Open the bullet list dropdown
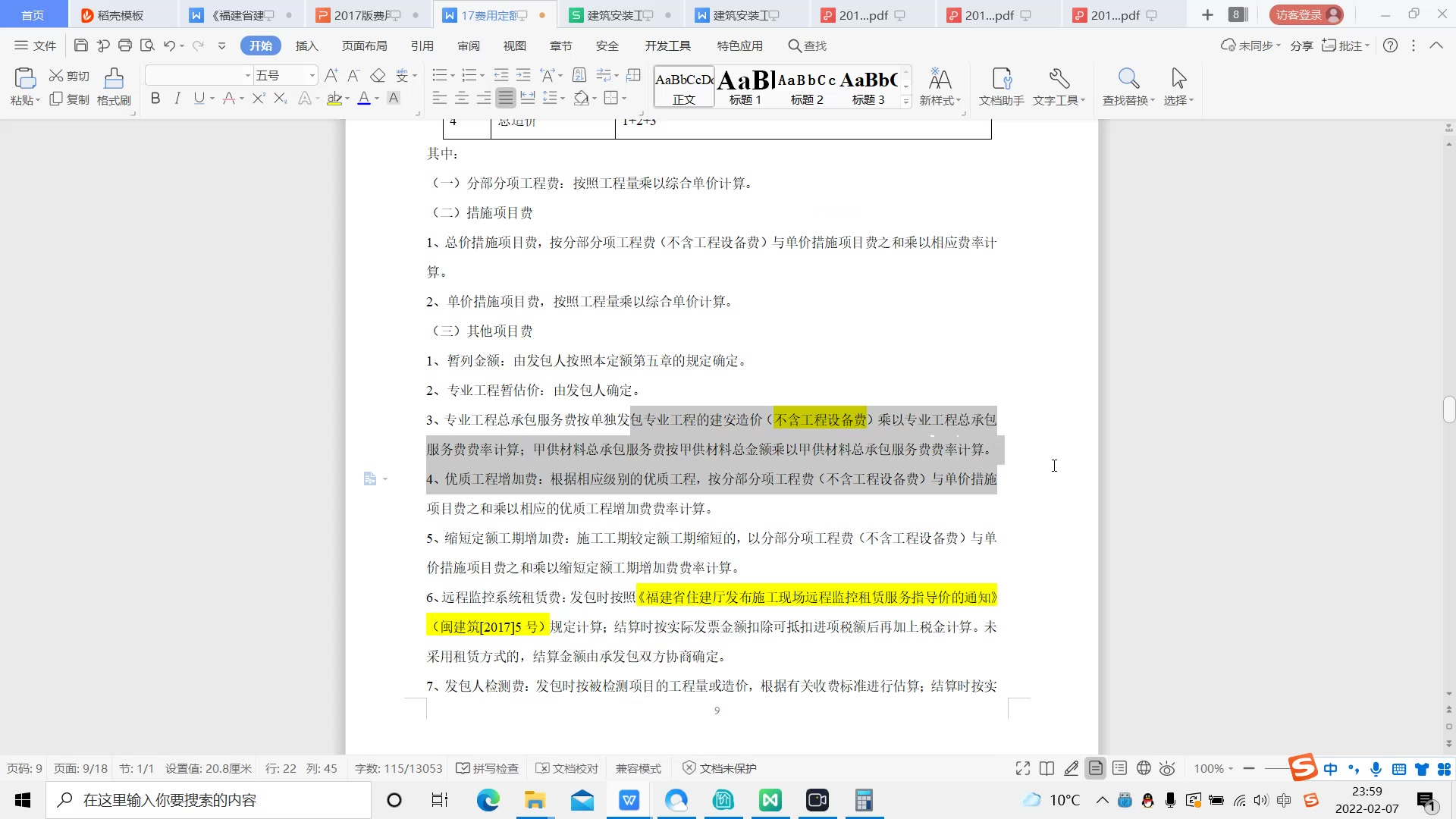 tap(453, 76)
